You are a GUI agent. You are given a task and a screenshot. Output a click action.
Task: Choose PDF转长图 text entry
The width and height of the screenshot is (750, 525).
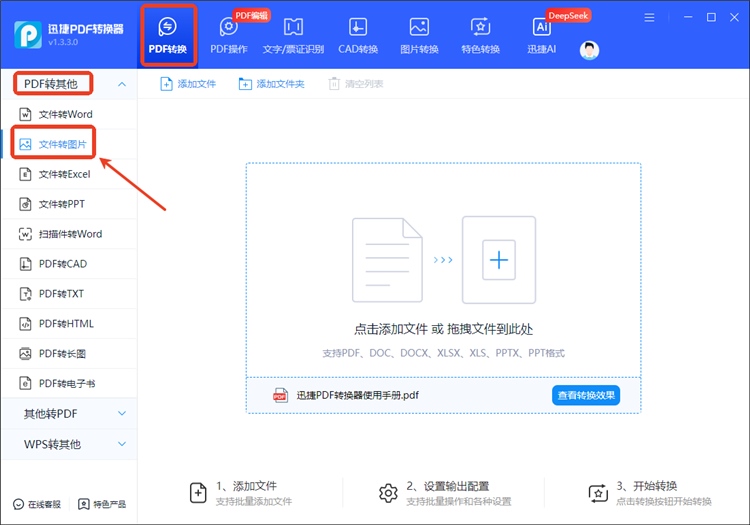(62, 354)
